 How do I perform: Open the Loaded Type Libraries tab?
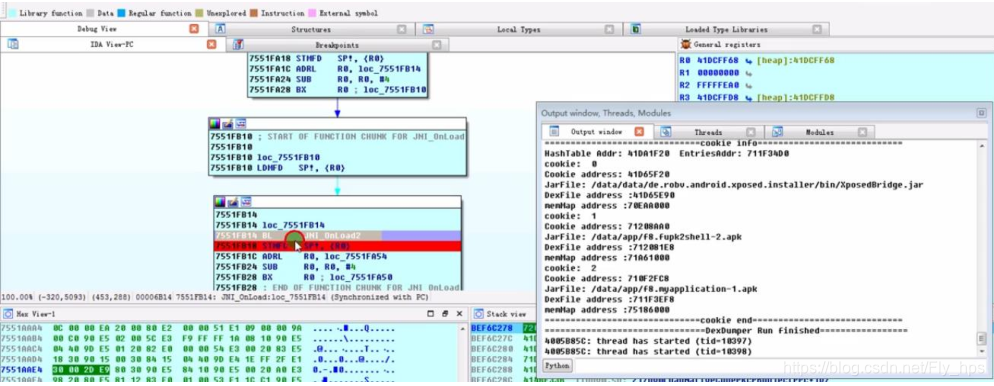pos(726,29)
